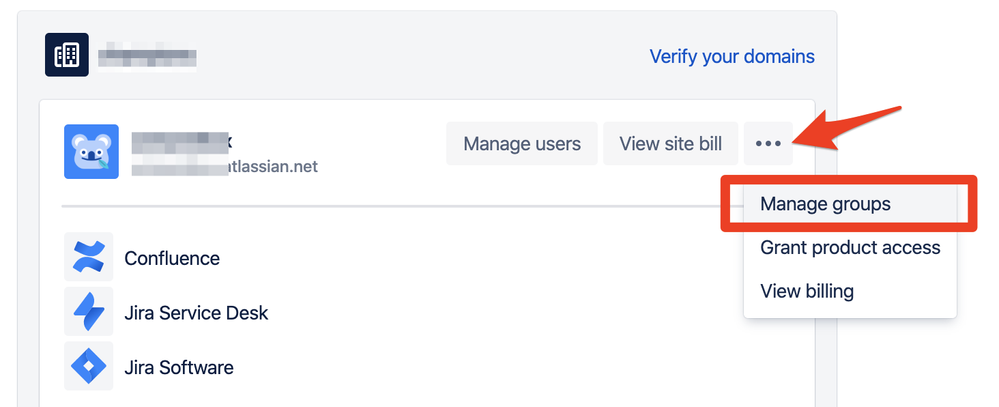Click the Manage users button

click(x=521, y=144)
